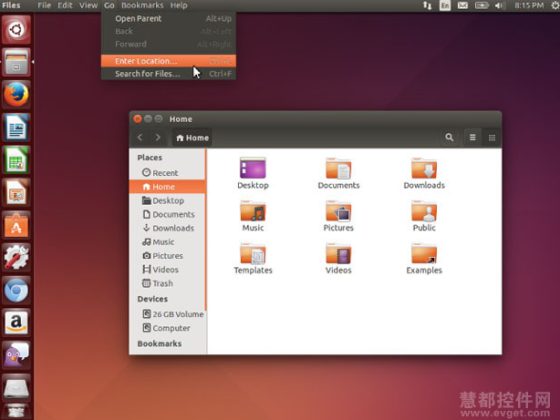Click the sidebar orange scrollbar

coord(206,230)
